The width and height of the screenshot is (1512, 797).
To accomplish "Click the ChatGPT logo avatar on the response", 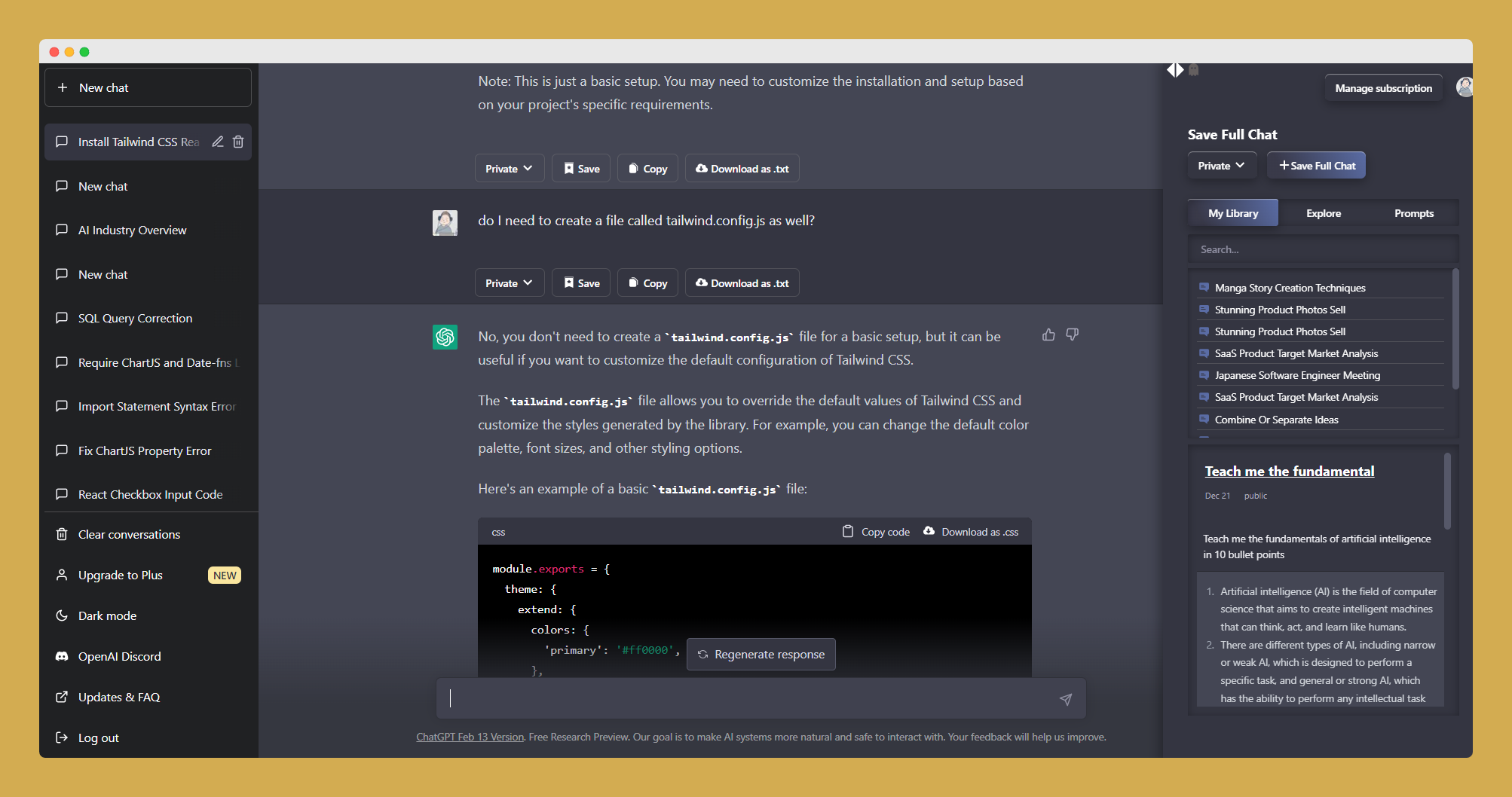I will 445,336.
